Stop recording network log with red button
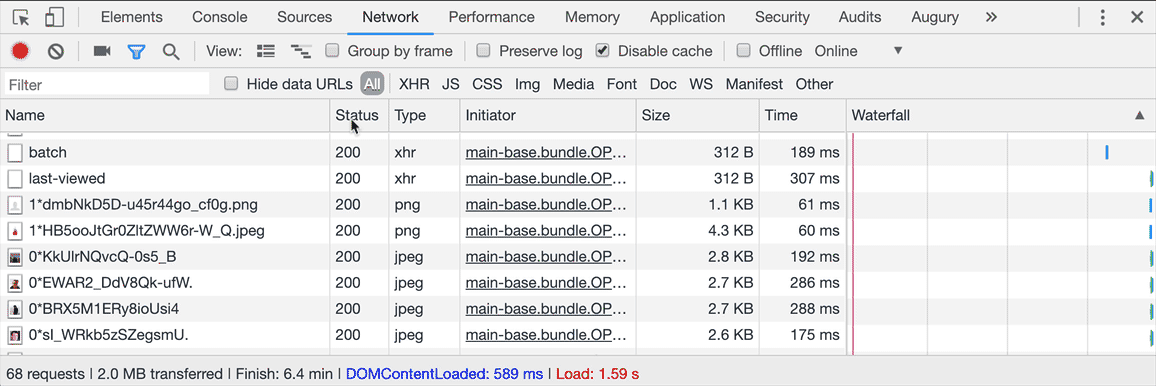Screen dimensions: 1156x386 pos(20,51)
